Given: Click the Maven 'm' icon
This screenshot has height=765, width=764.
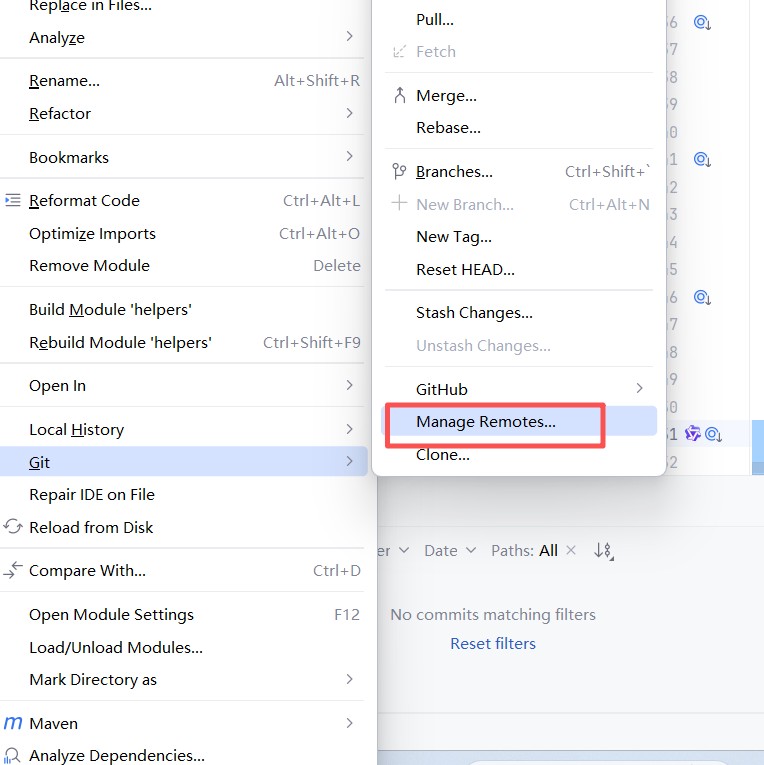Looking at the screenshot, I should pos(13,723).
